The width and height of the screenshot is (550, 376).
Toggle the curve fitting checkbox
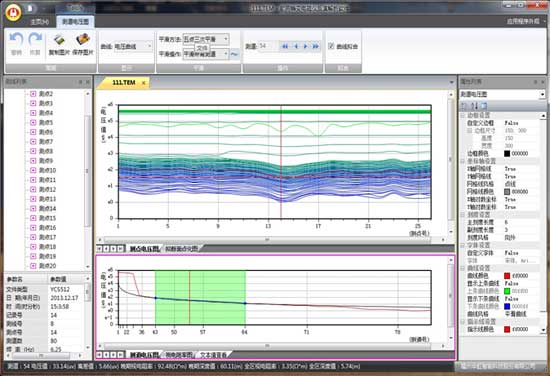[331, 46]
